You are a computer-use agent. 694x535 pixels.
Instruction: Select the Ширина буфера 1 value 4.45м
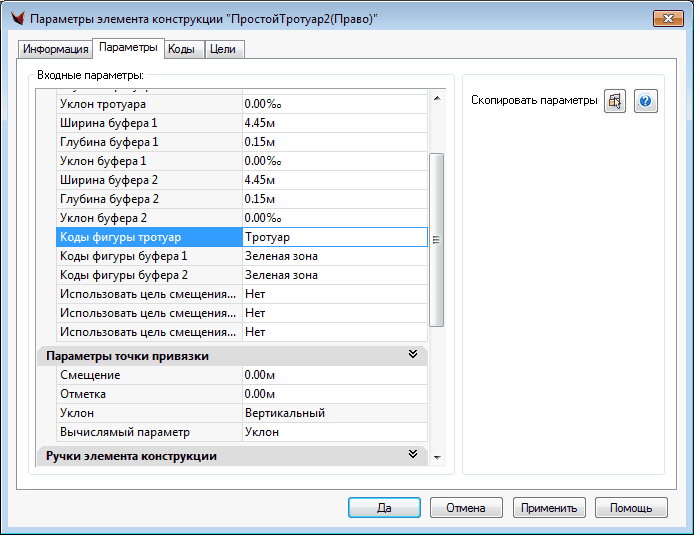point(334,123)
